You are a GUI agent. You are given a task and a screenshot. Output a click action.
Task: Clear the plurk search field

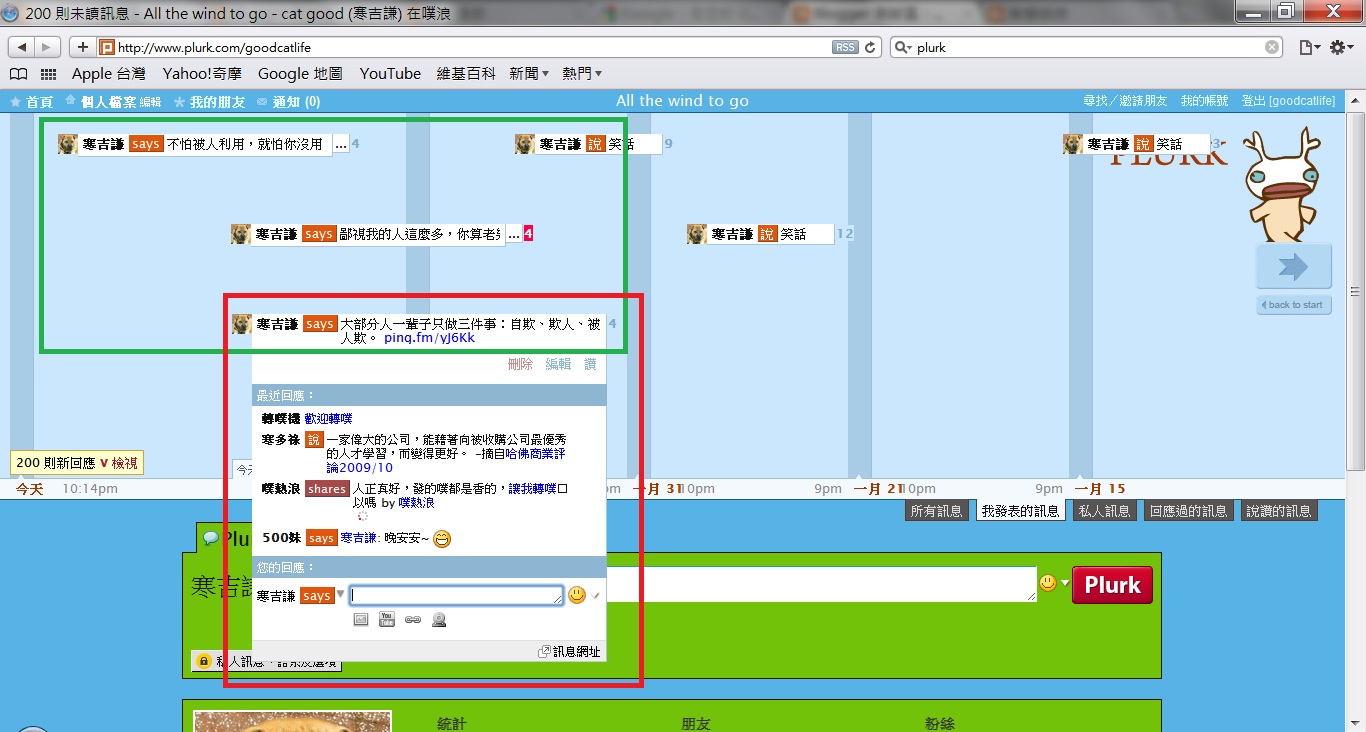[x=1272, y=47]
